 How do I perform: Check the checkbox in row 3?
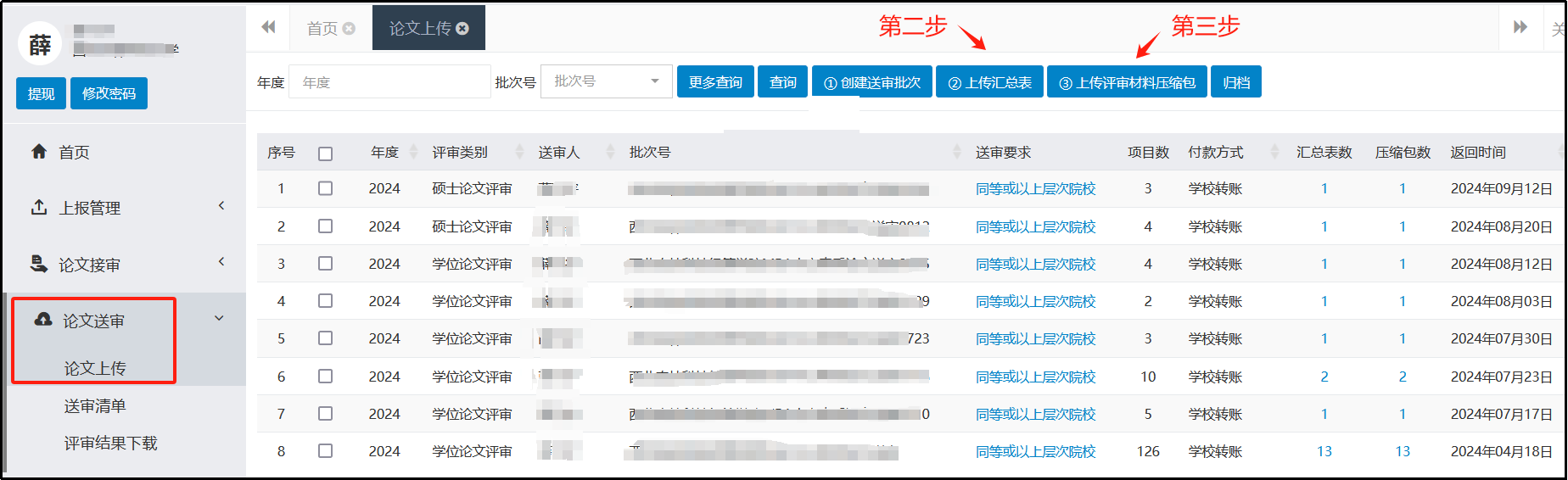[x=325, y=264]
